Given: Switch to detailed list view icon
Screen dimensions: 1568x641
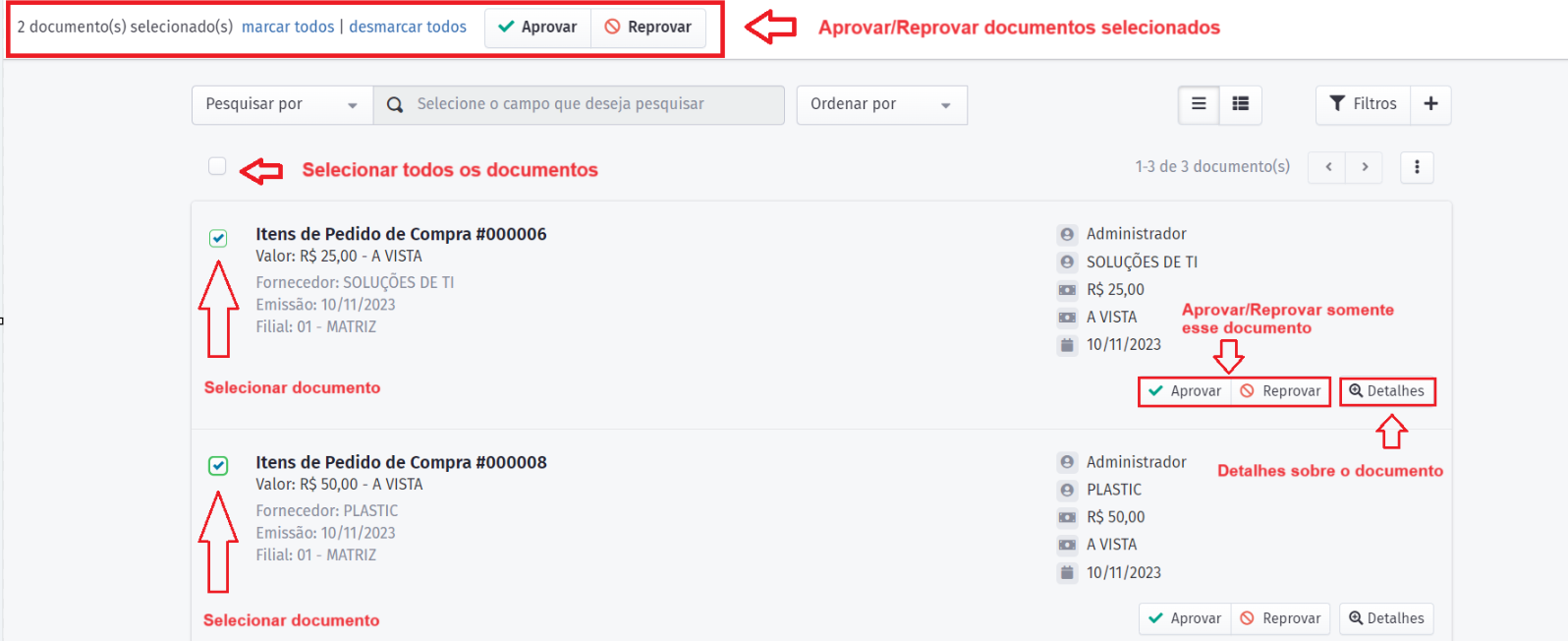Looking at the screenshot, I should (x=1240, y=104).
